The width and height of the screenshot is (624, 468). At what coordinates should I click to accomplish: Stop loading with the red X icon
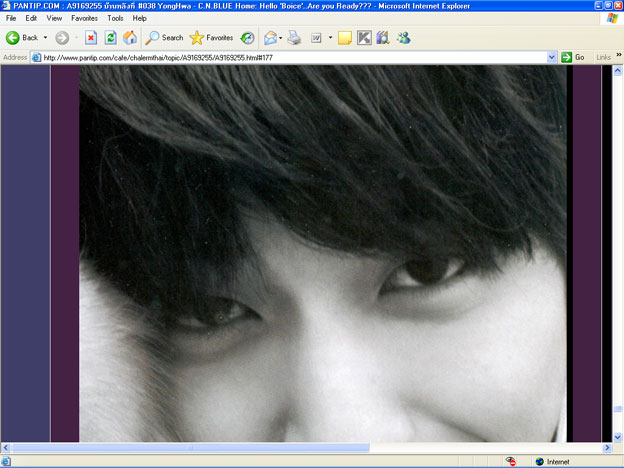click(91, 38)
